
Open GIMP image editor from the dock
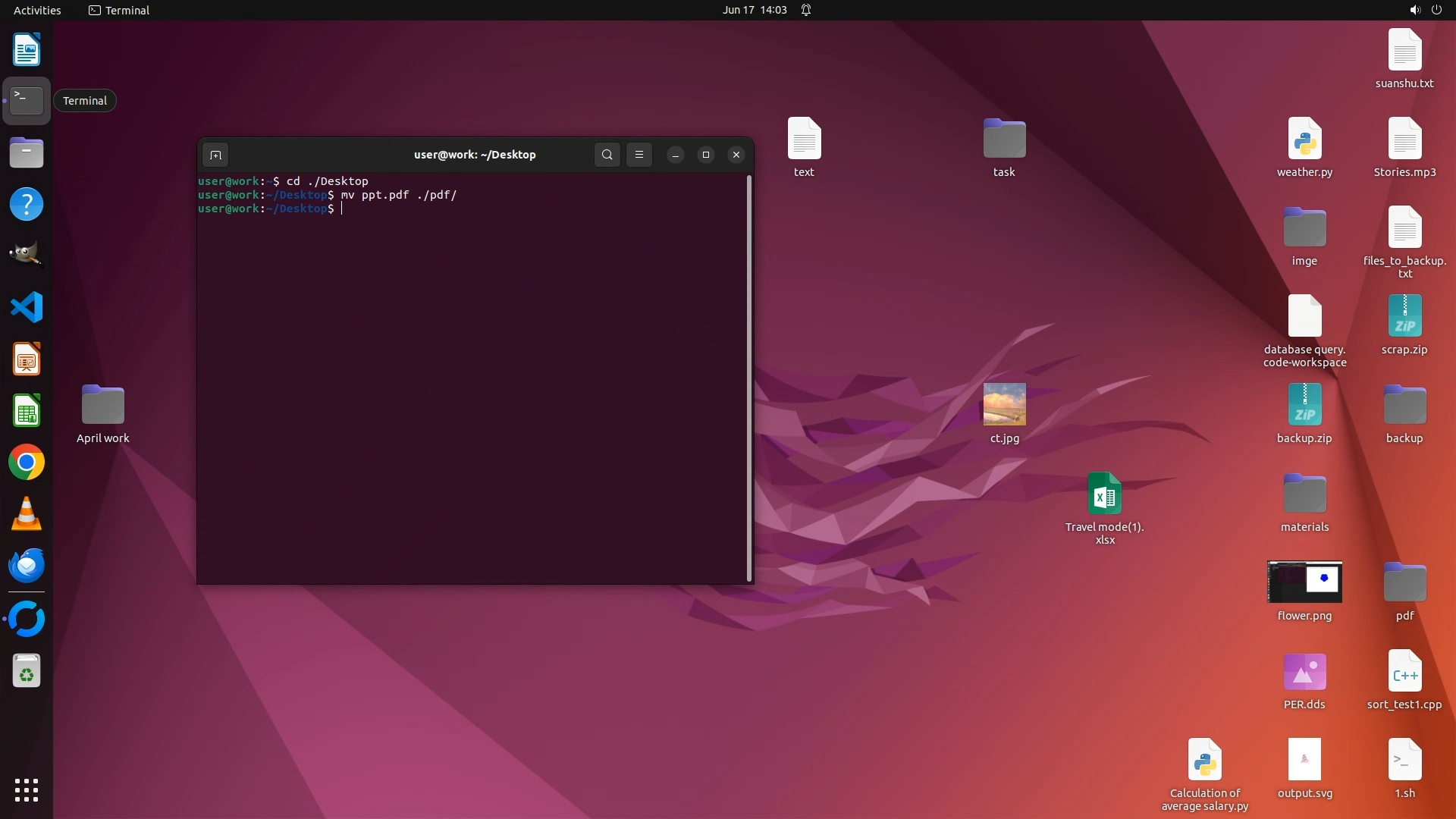tap(27, 256)
